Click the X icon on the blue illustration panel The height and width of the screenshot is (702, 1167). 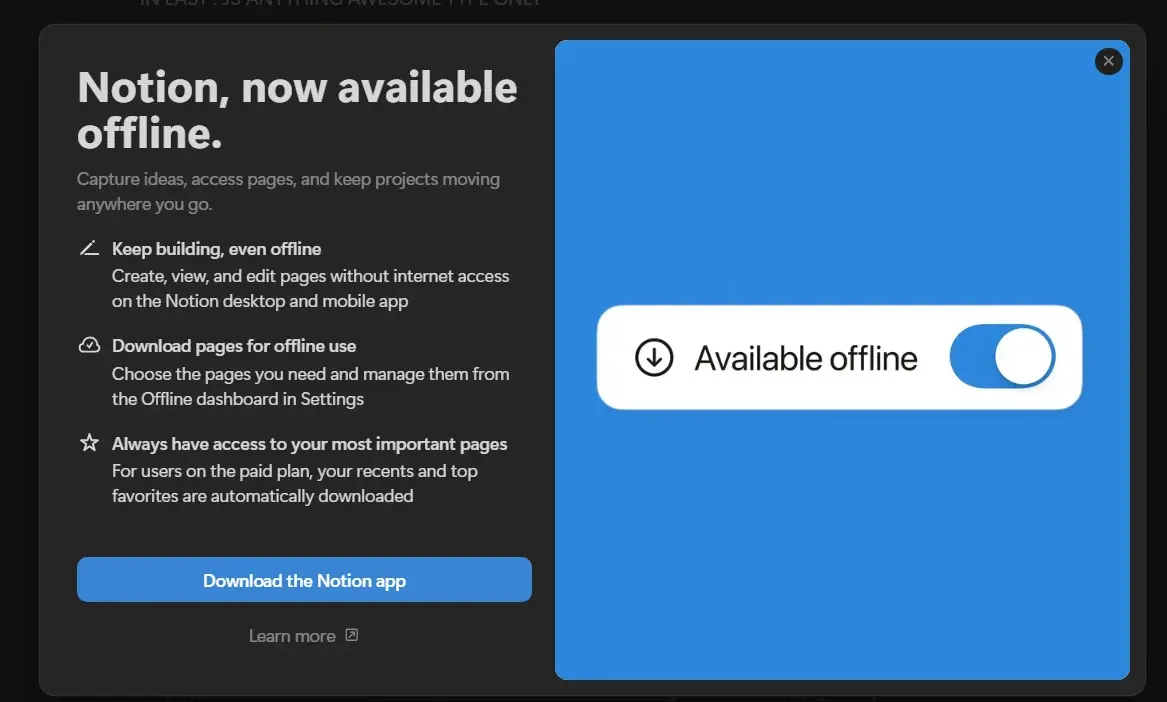1108,61
